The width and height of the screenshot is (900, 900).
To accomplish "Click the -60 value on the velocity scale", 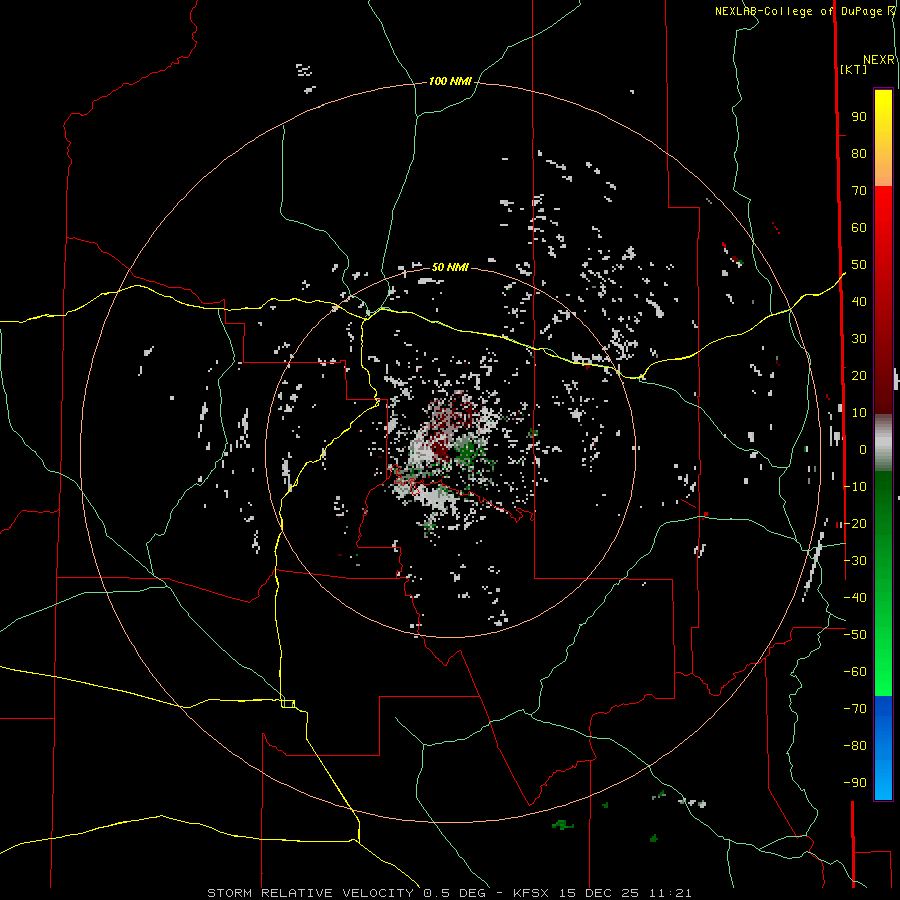I will 855,672.
